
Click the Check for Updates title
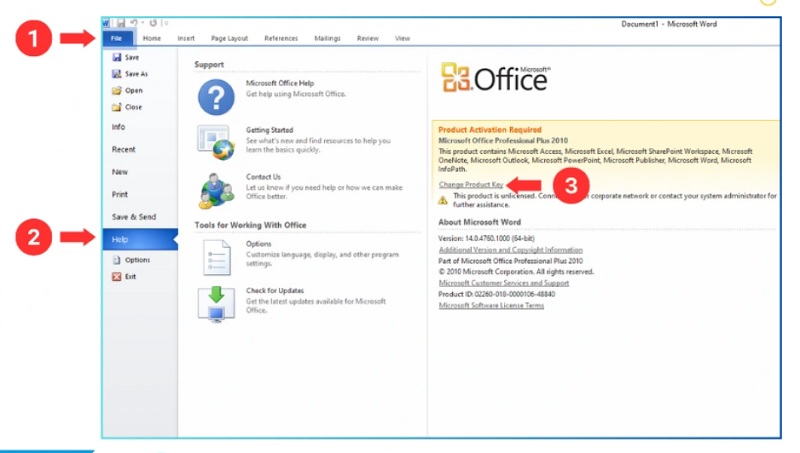pos(275,291)
